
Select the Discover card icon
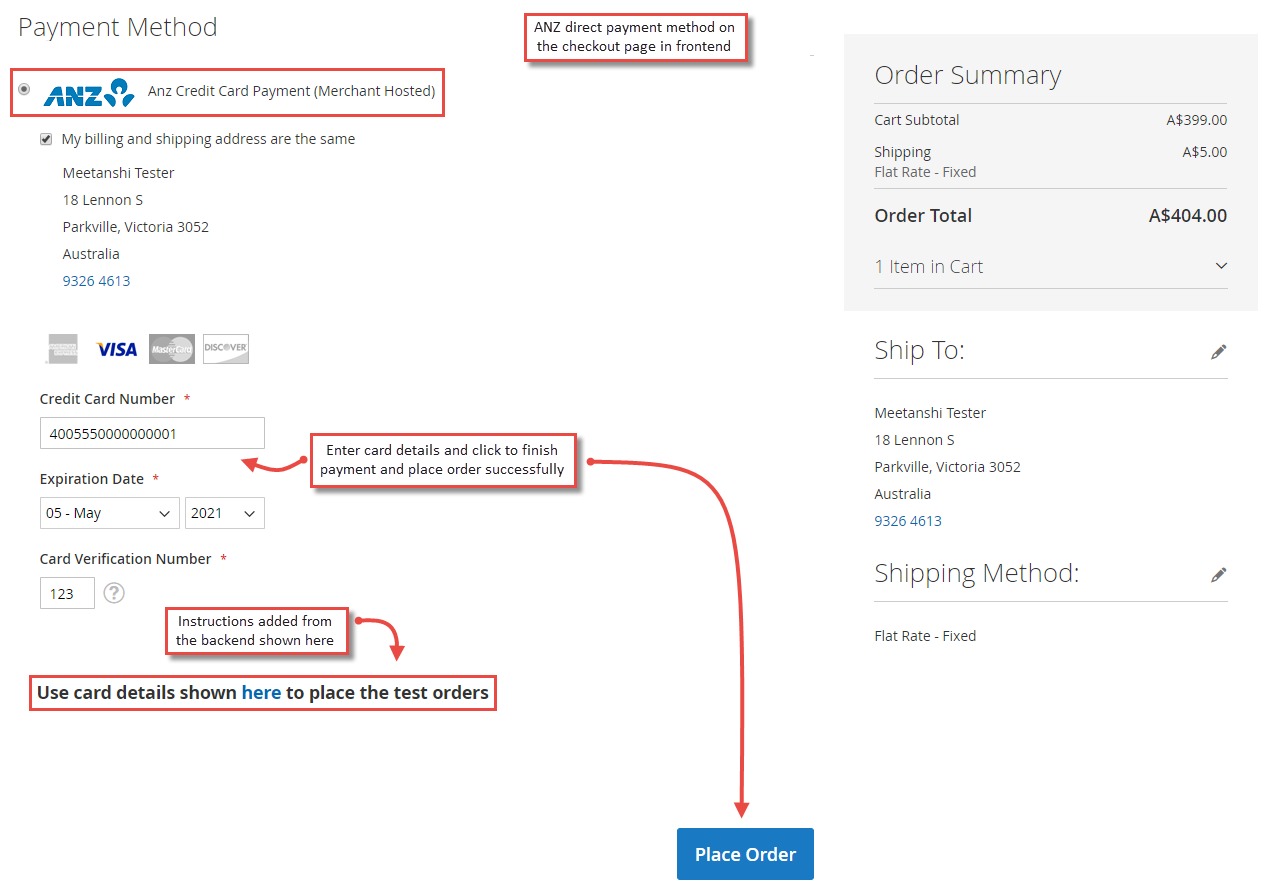click(x=225, y=348)
